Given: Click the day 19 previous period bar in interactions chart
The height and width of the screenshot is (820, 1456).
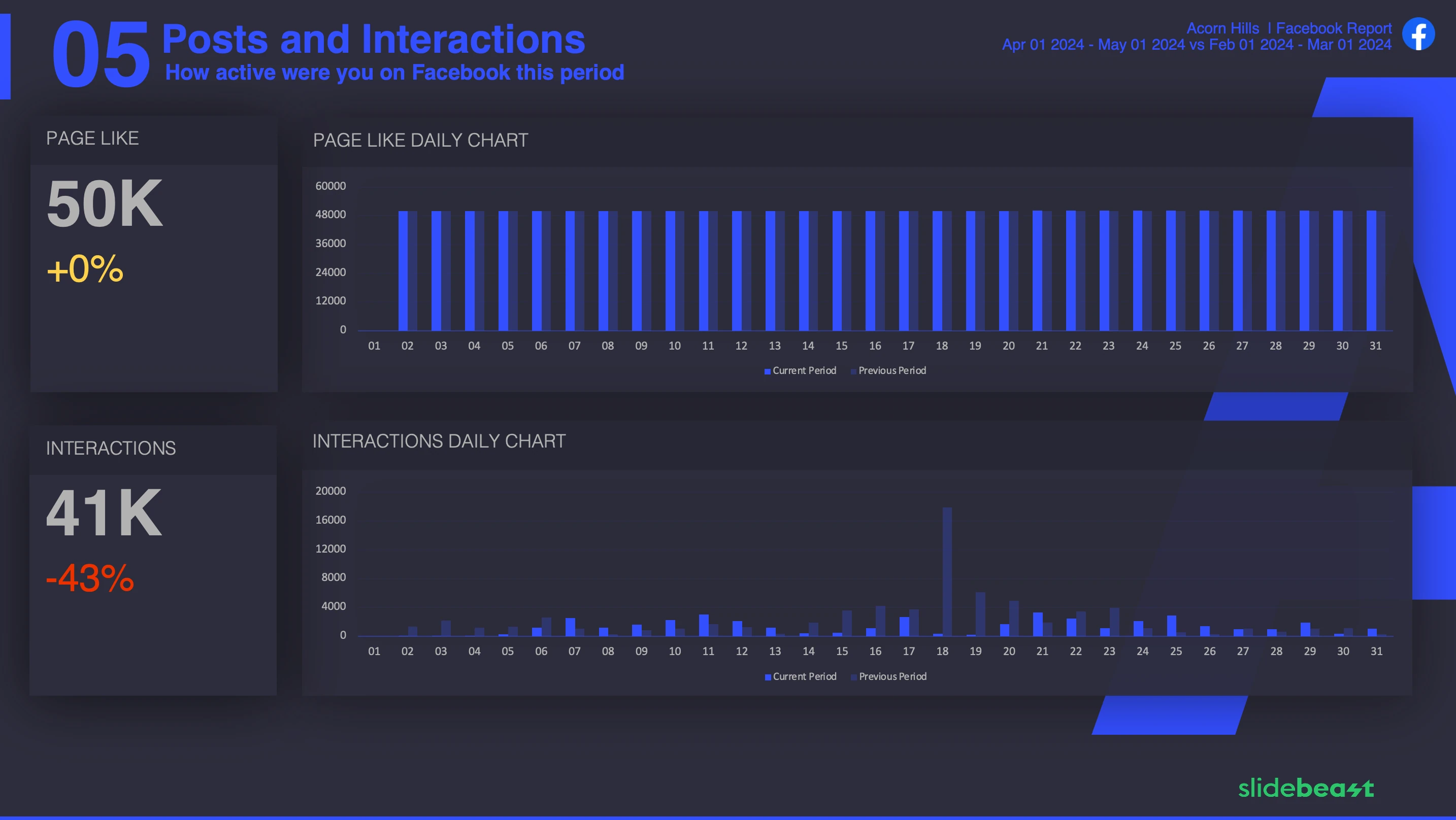Looking at the screenshot, I should pyautogui.click(x=981, y=614).
